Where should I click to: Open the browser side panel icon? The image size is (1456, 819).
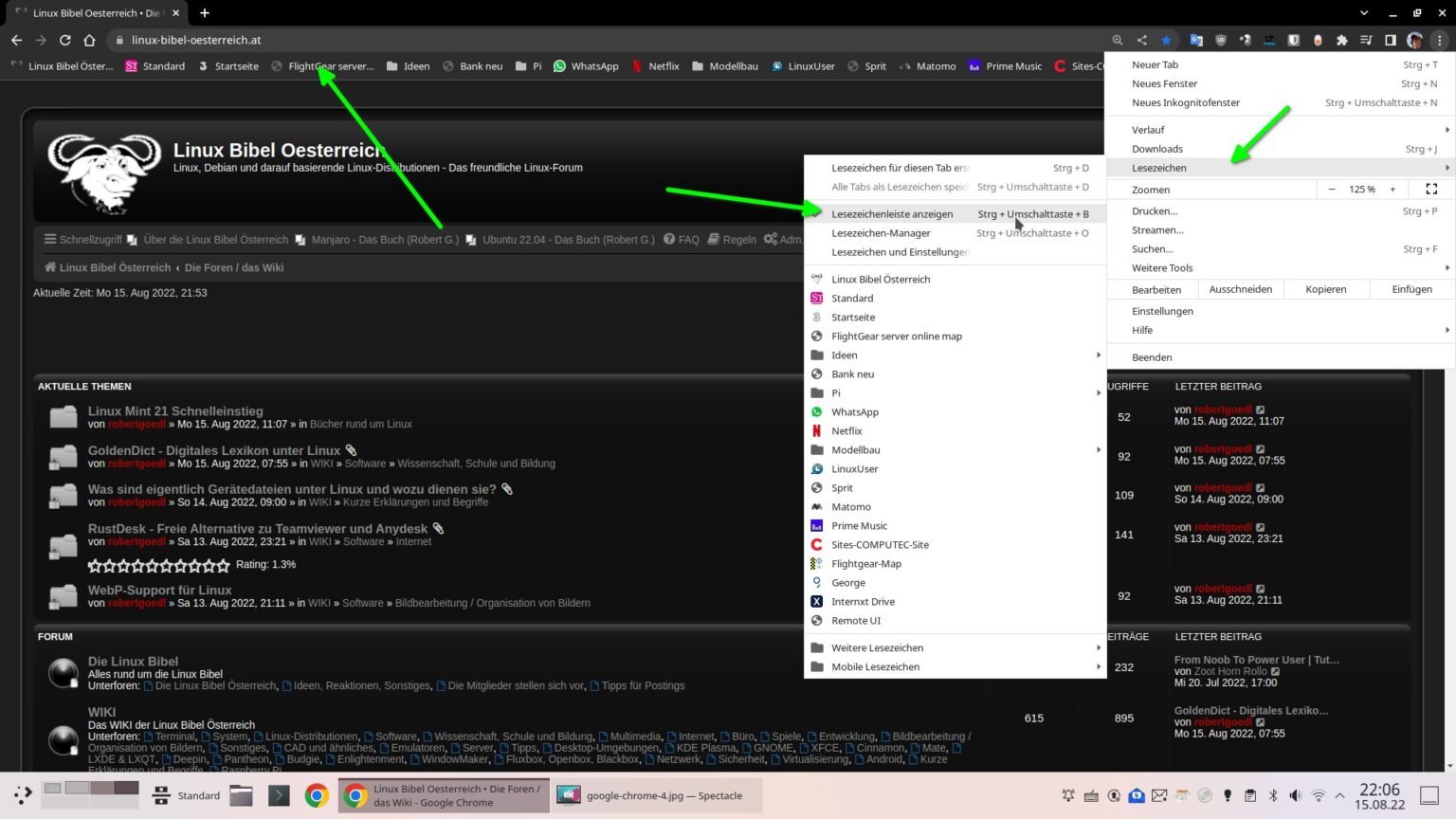pyautogui.click(x=1390, y=40)
